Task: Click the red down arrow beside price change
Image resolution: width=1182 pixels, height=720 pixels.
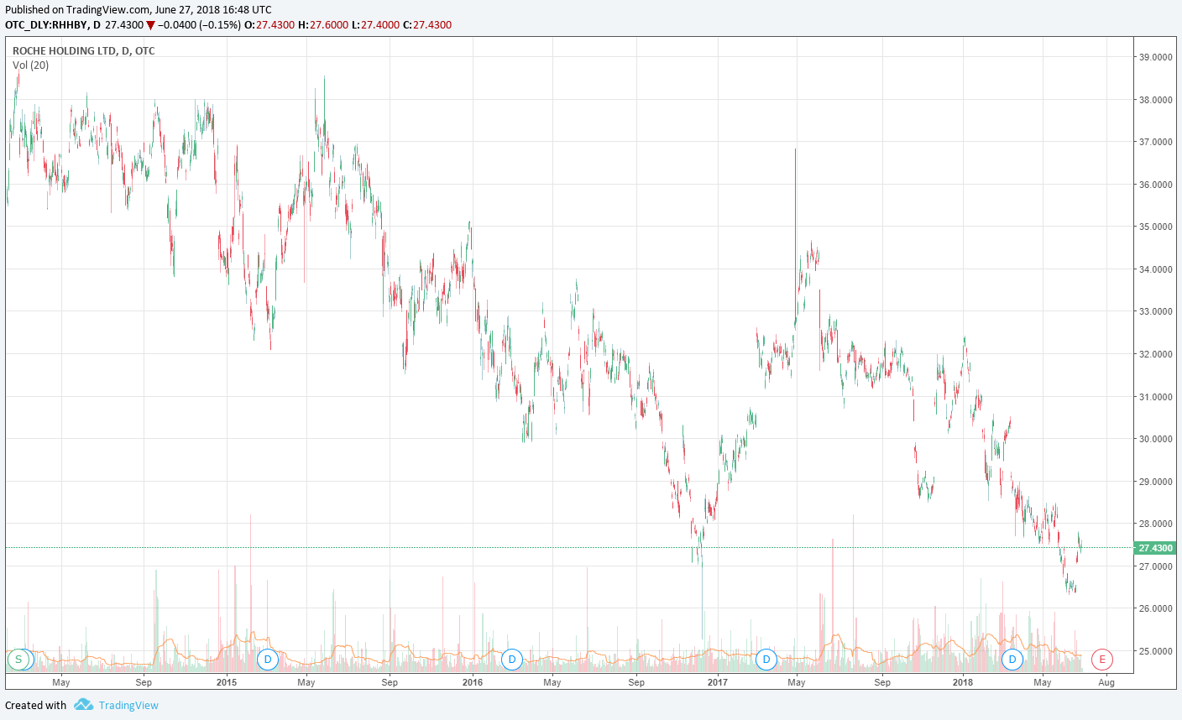Action: [x=150, y=25]
